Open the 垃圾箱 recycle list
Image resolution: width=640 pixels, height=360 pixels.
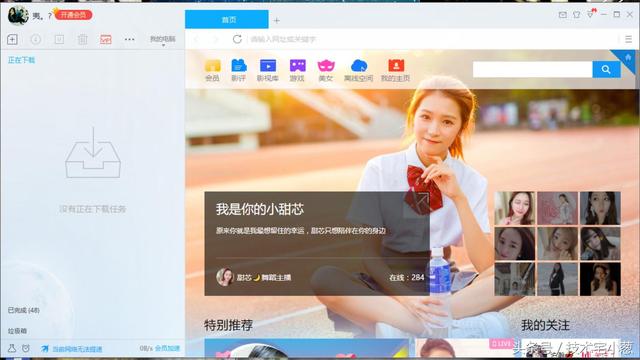coord(17,331)
